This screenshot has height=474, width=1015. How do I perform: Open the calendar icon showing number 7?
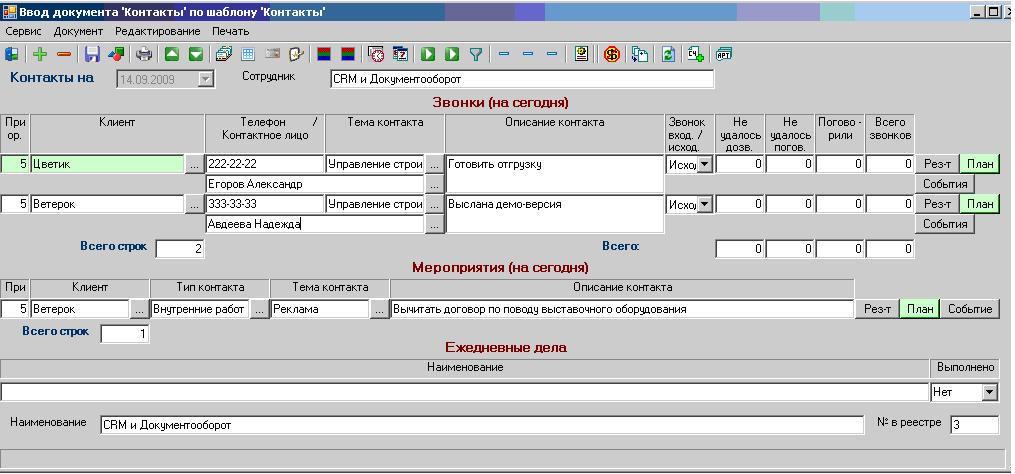click(400, 54)
